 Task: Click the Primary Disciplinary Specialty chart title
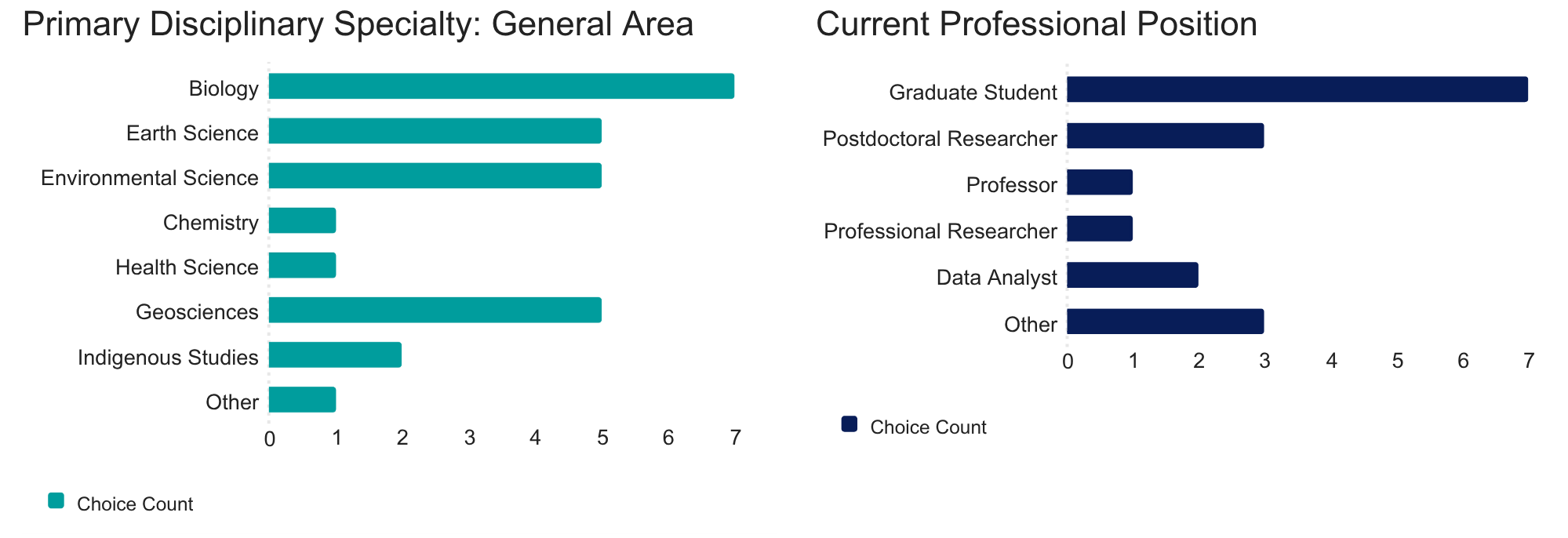pos(358,24)
